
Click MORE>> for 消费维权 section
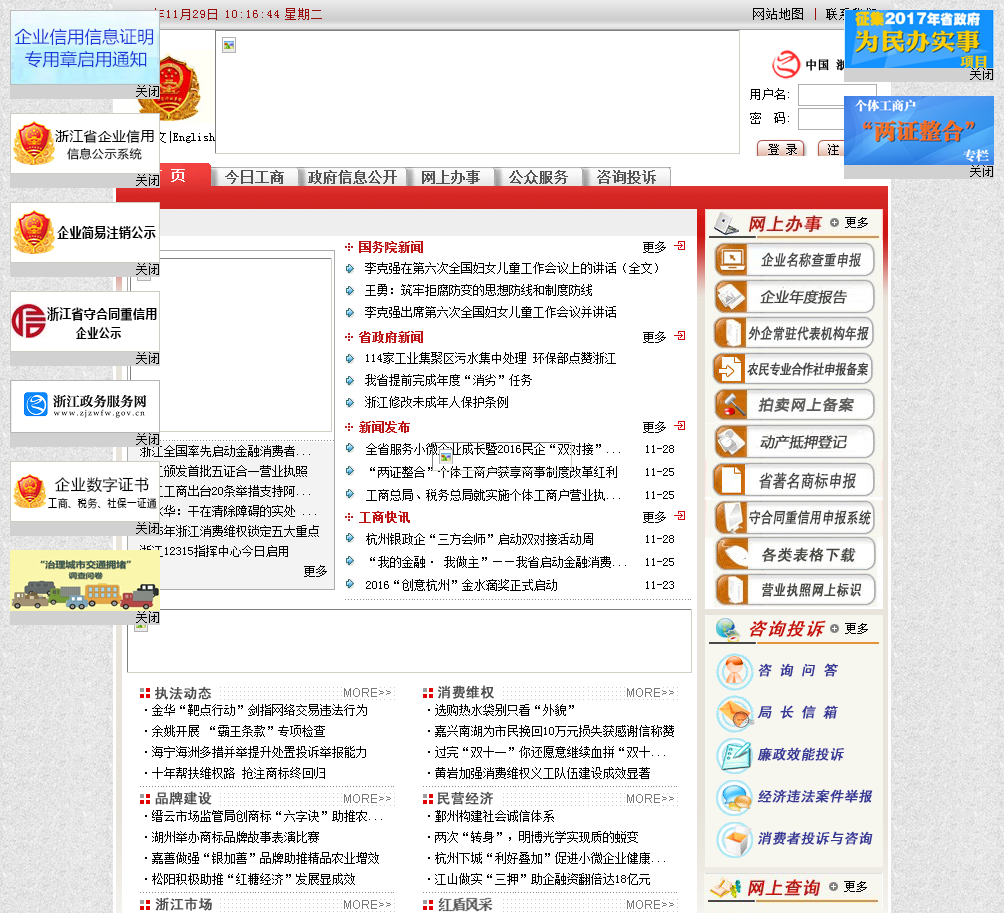coord(650,693)
